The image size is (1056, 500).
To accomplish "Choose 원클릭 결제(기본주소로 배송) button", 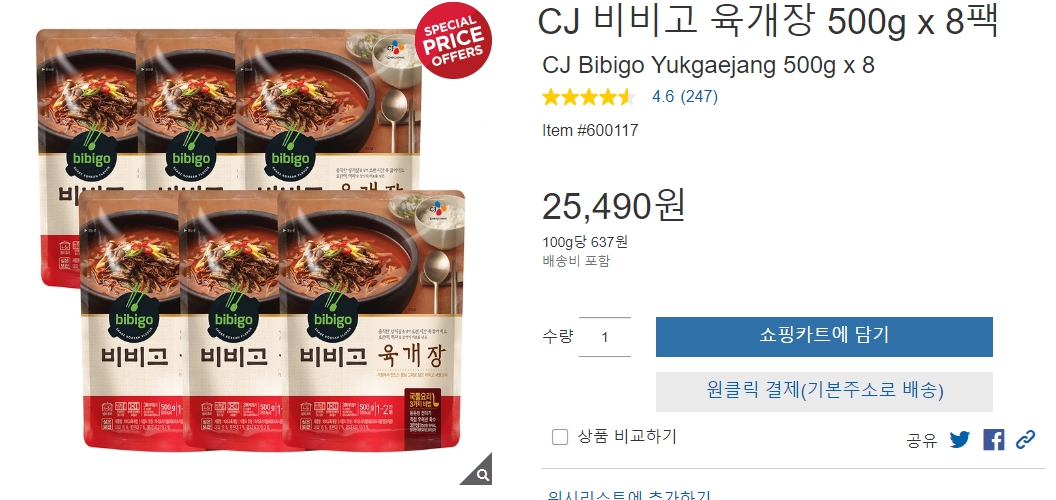I will (x=824, y=392).
